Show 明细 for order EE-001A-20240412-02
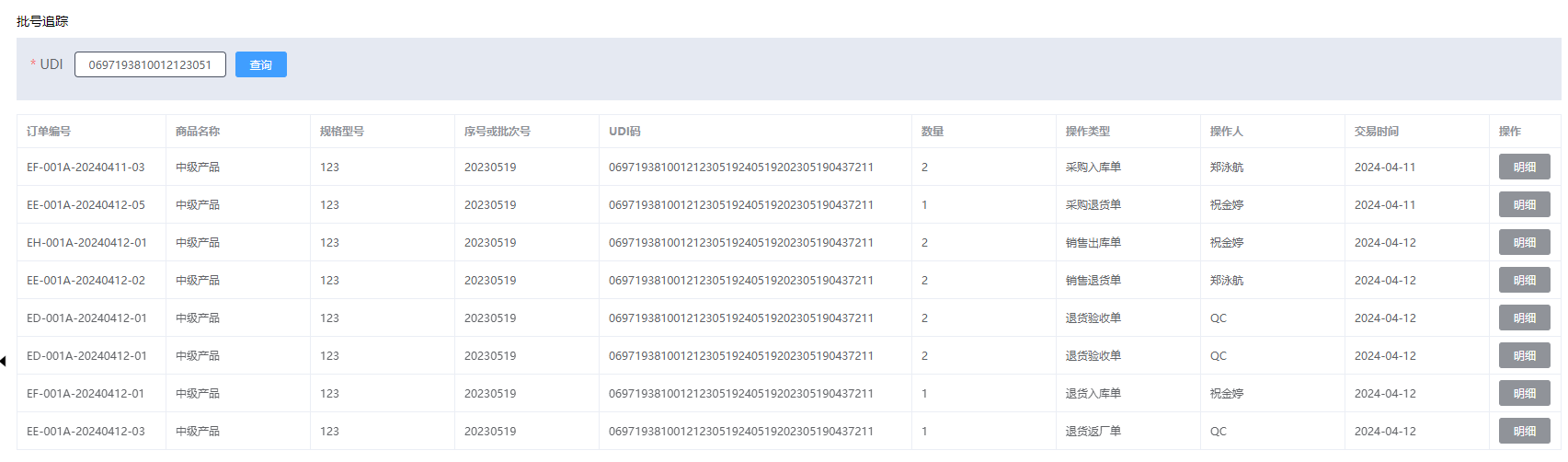The image size is (1568, 462). pyautogui.click(x=1524, y=280)
